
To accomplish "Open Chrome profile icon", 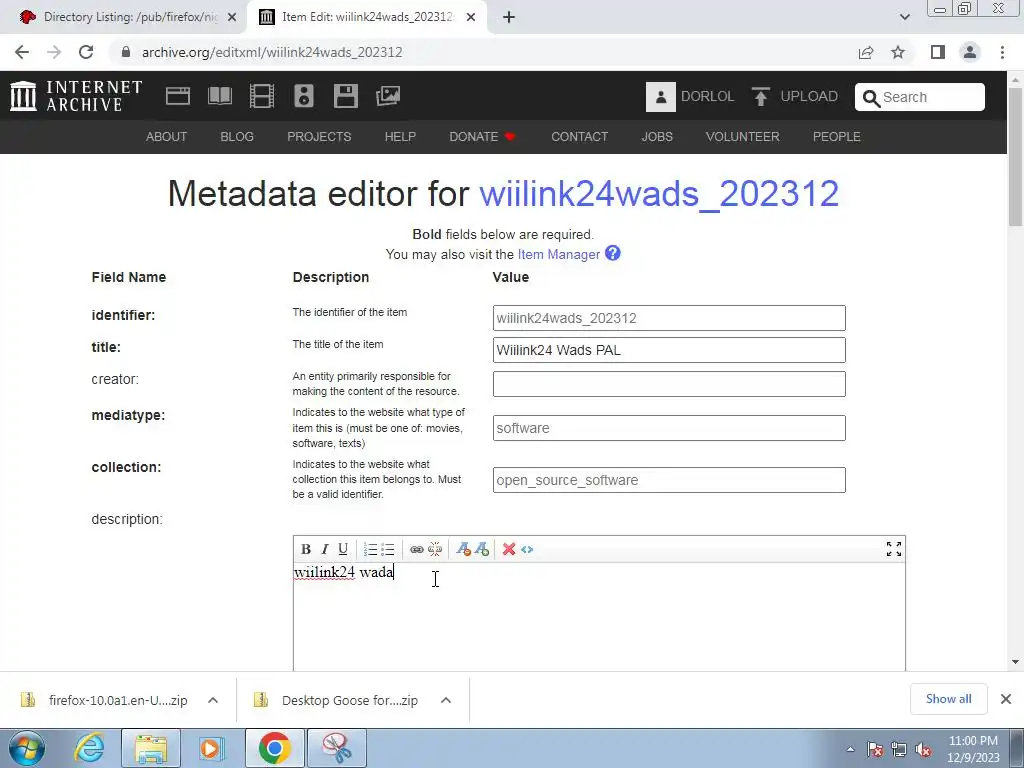I will [970, 52].
